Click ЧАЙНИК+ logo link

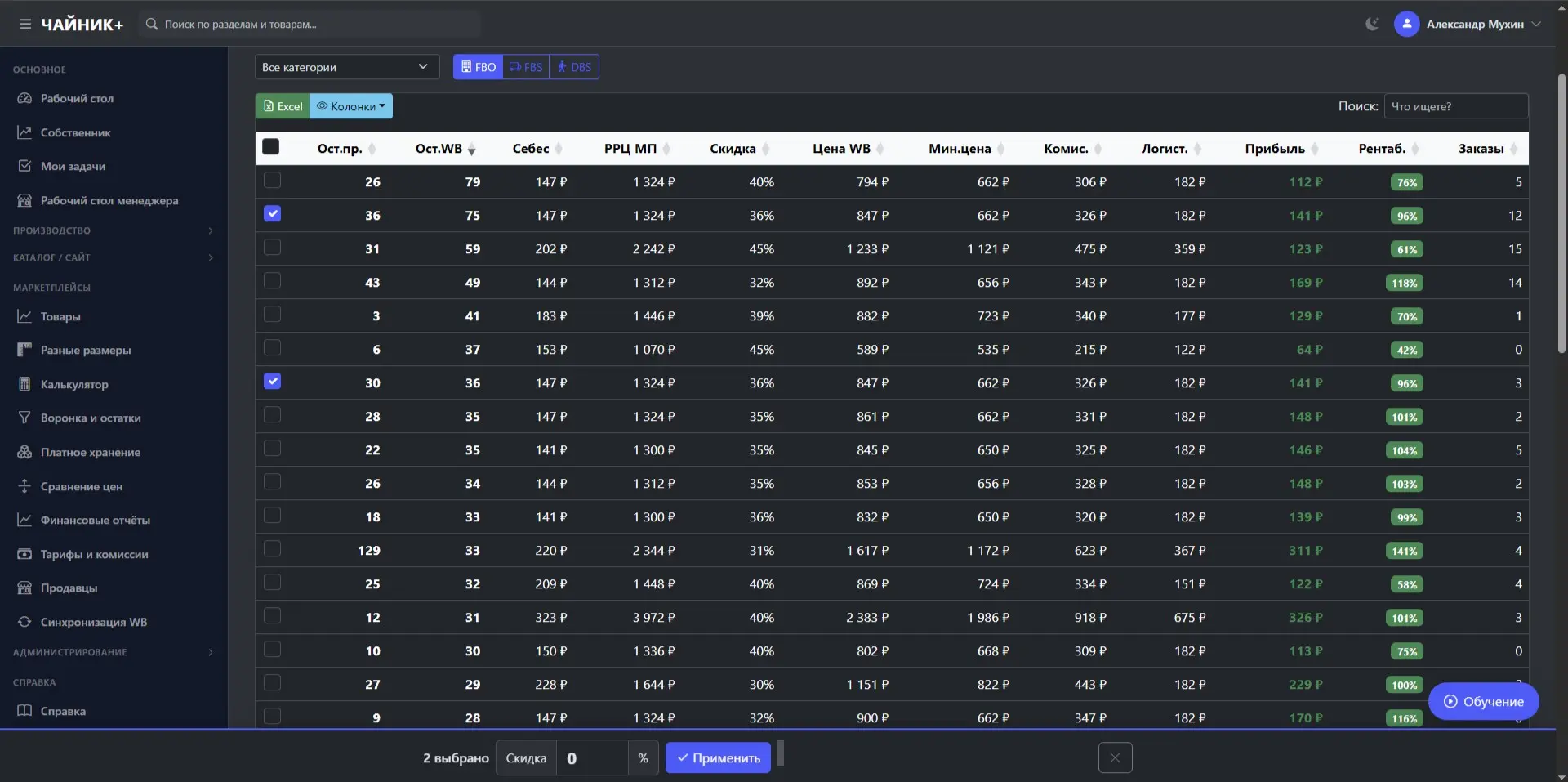point(82,25)
